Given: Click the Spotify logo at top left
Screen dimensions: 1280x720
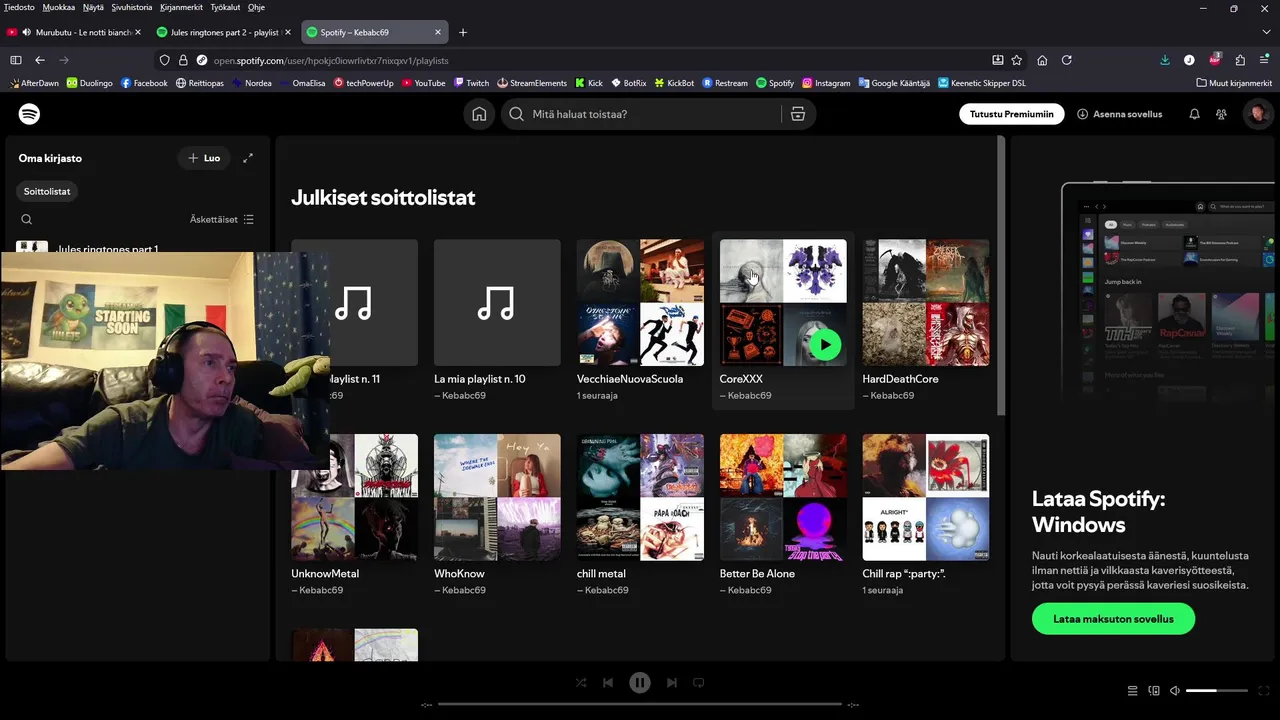Looking at the screenshot, I should (x=30, y=114).
